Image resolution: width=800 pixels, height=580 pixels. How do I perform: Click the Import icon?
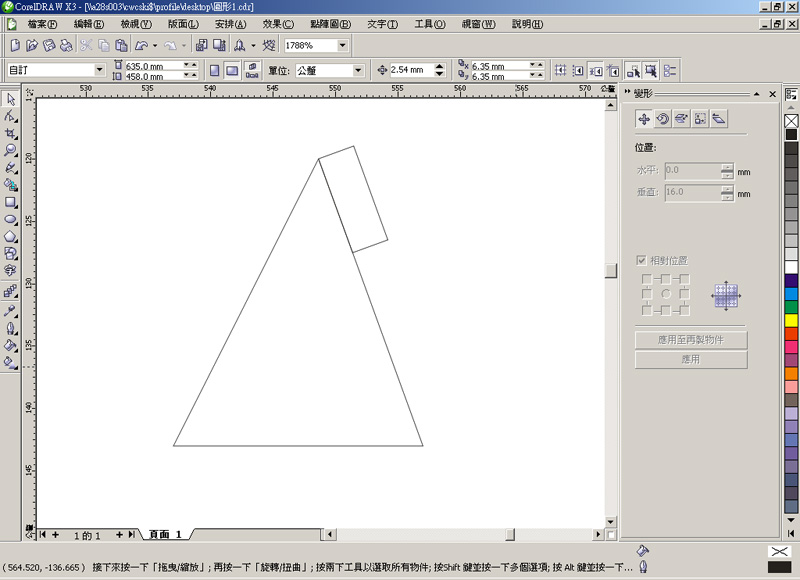(x=202, y=45)
